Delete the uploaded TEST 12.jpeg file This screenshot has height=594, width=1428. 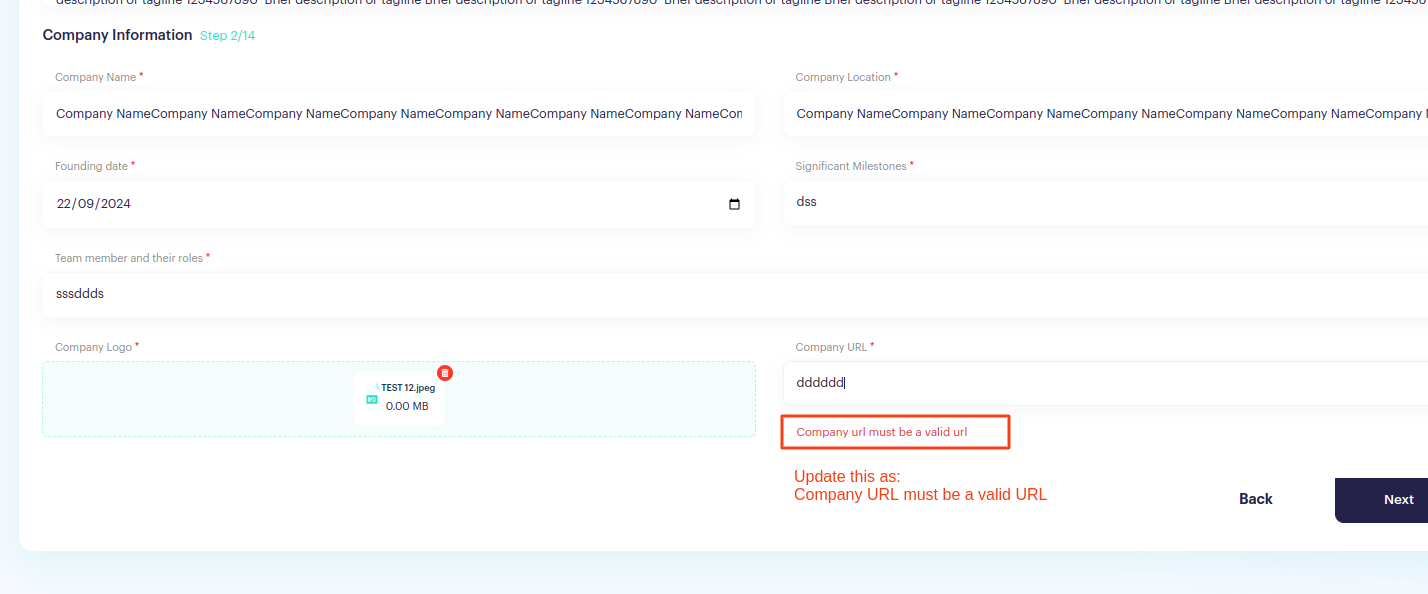[x=445, y=373]
